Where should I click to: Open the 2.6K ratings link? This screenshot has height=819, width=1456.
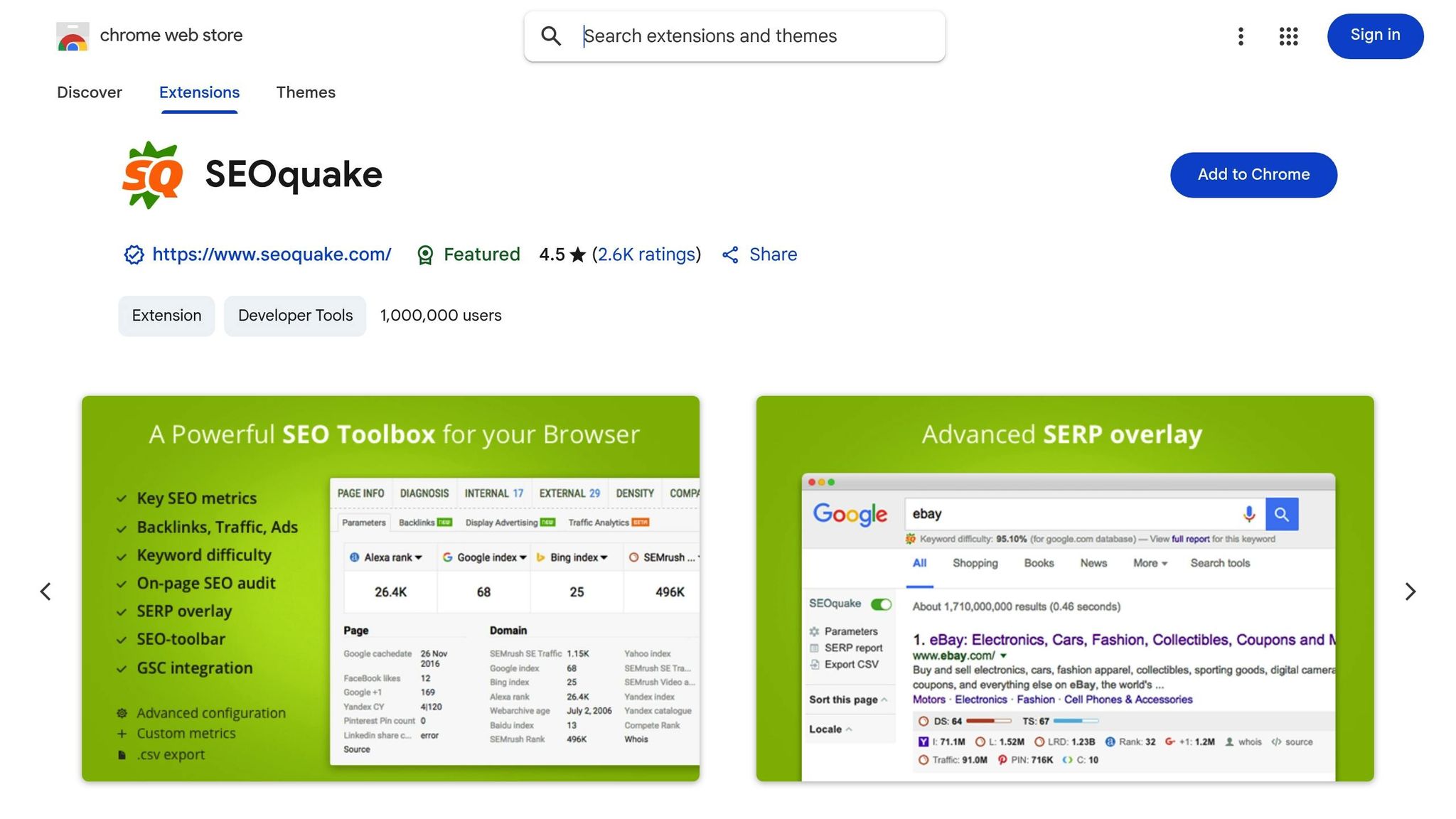tap(646, 255)
